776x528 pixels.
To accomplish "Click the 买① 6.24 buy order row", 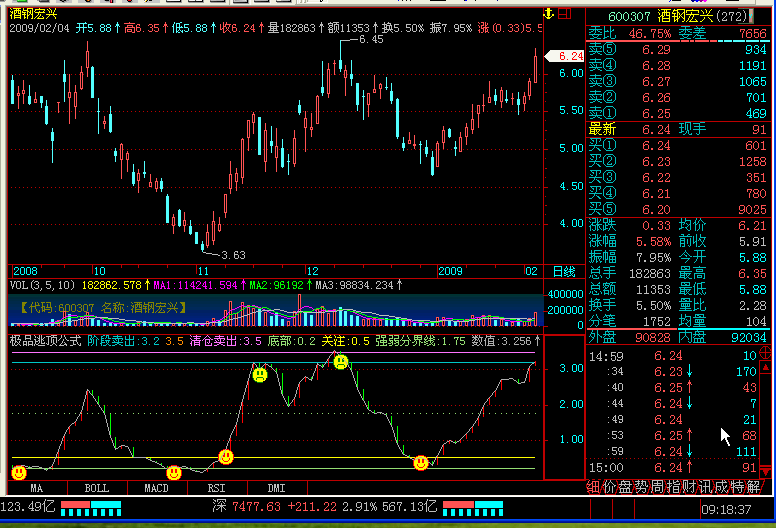I will tap(678, 145).
